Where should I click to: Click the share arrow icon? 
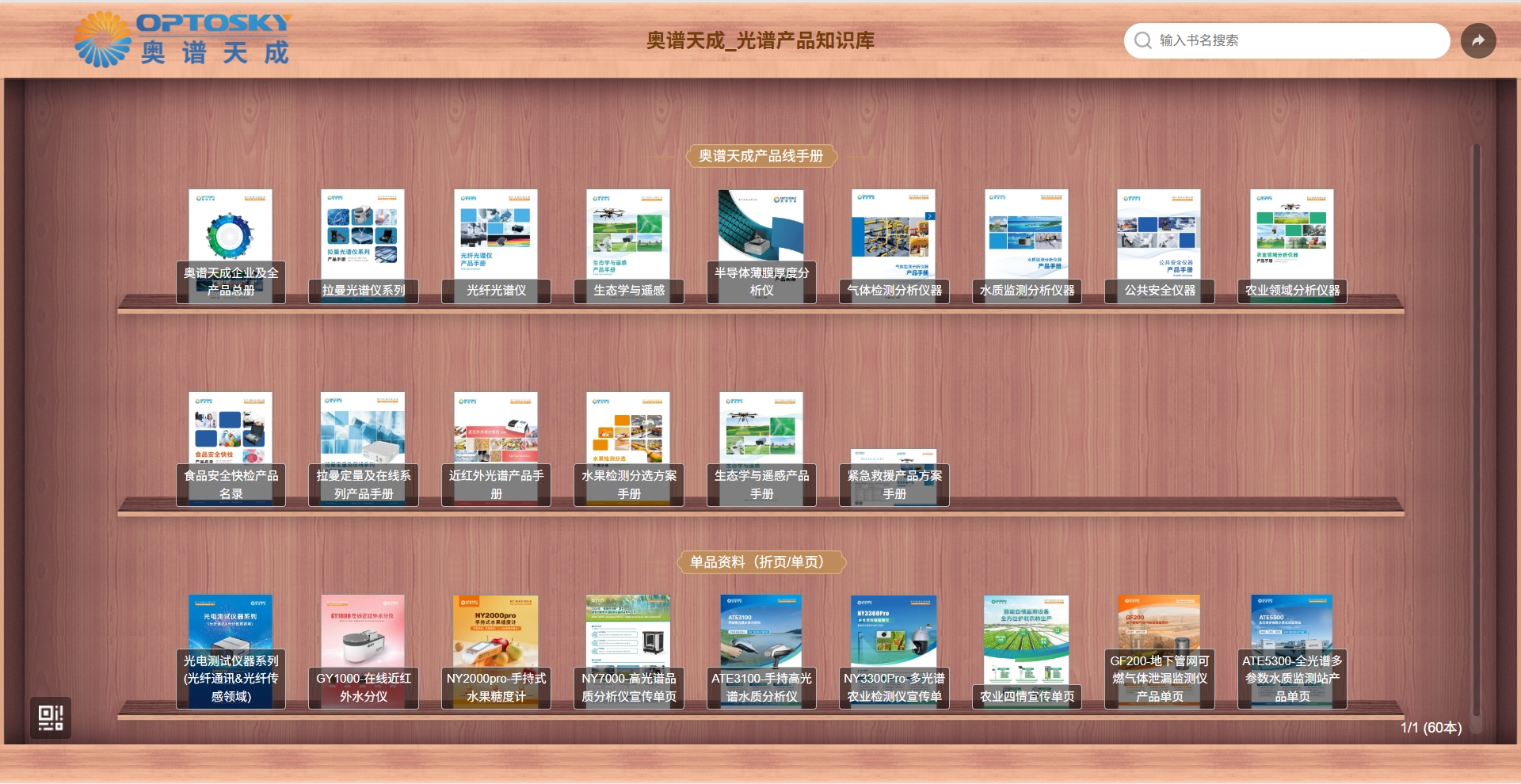(1478, 40)
